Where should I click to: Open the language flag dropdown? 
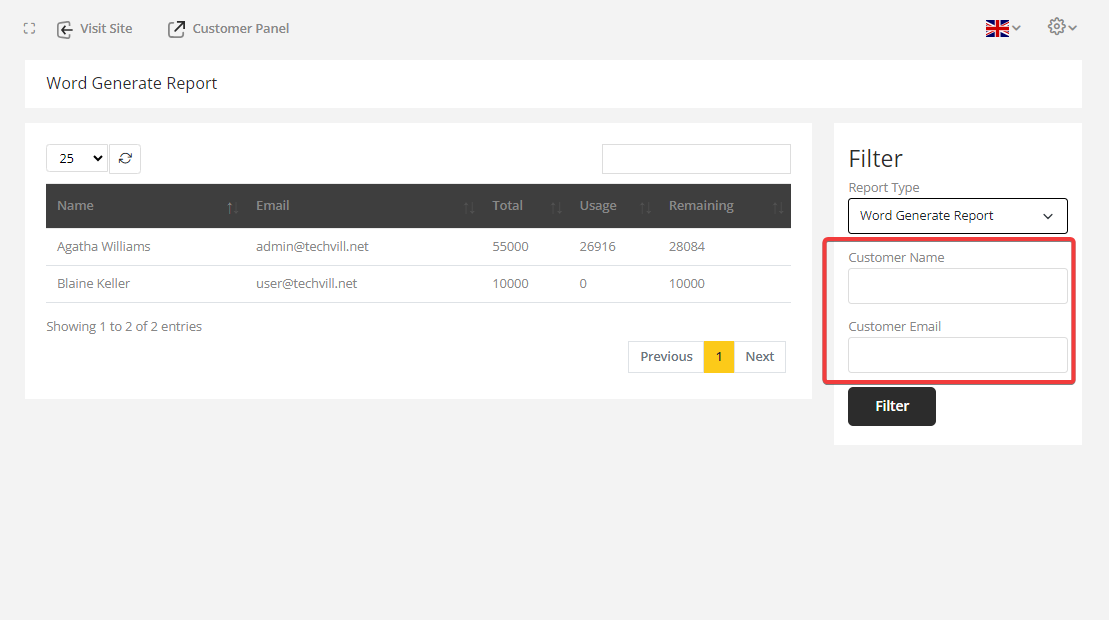(1002, 28)
